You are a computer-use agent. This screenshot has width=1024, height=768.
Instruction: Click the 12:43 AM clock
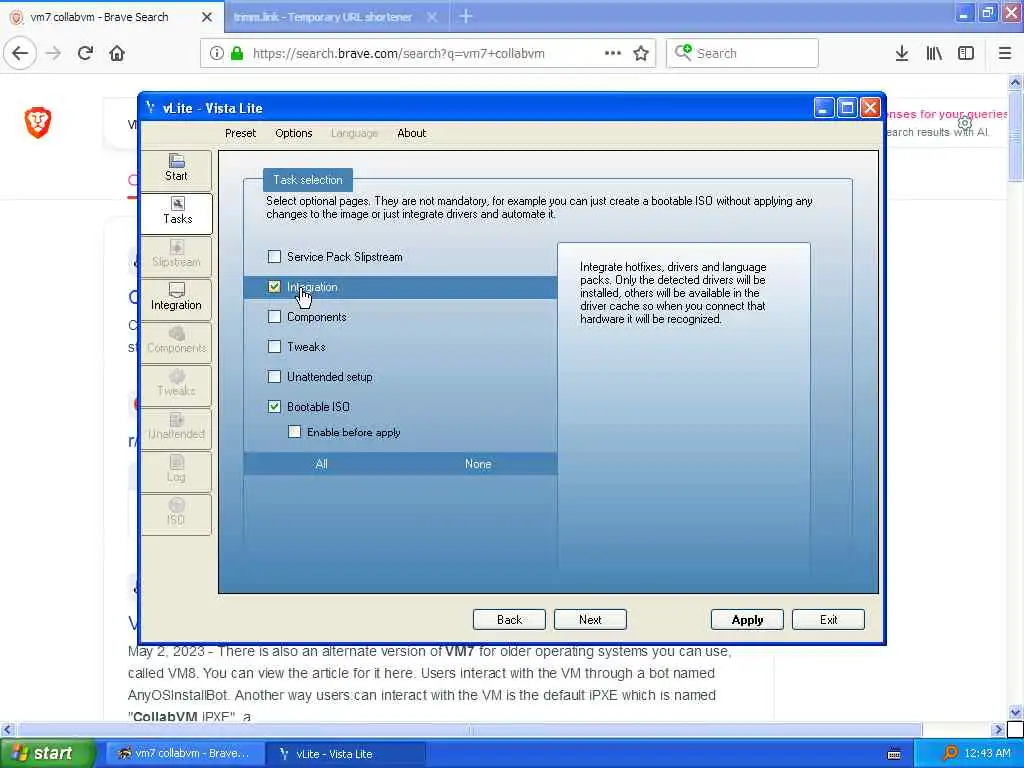987,754
